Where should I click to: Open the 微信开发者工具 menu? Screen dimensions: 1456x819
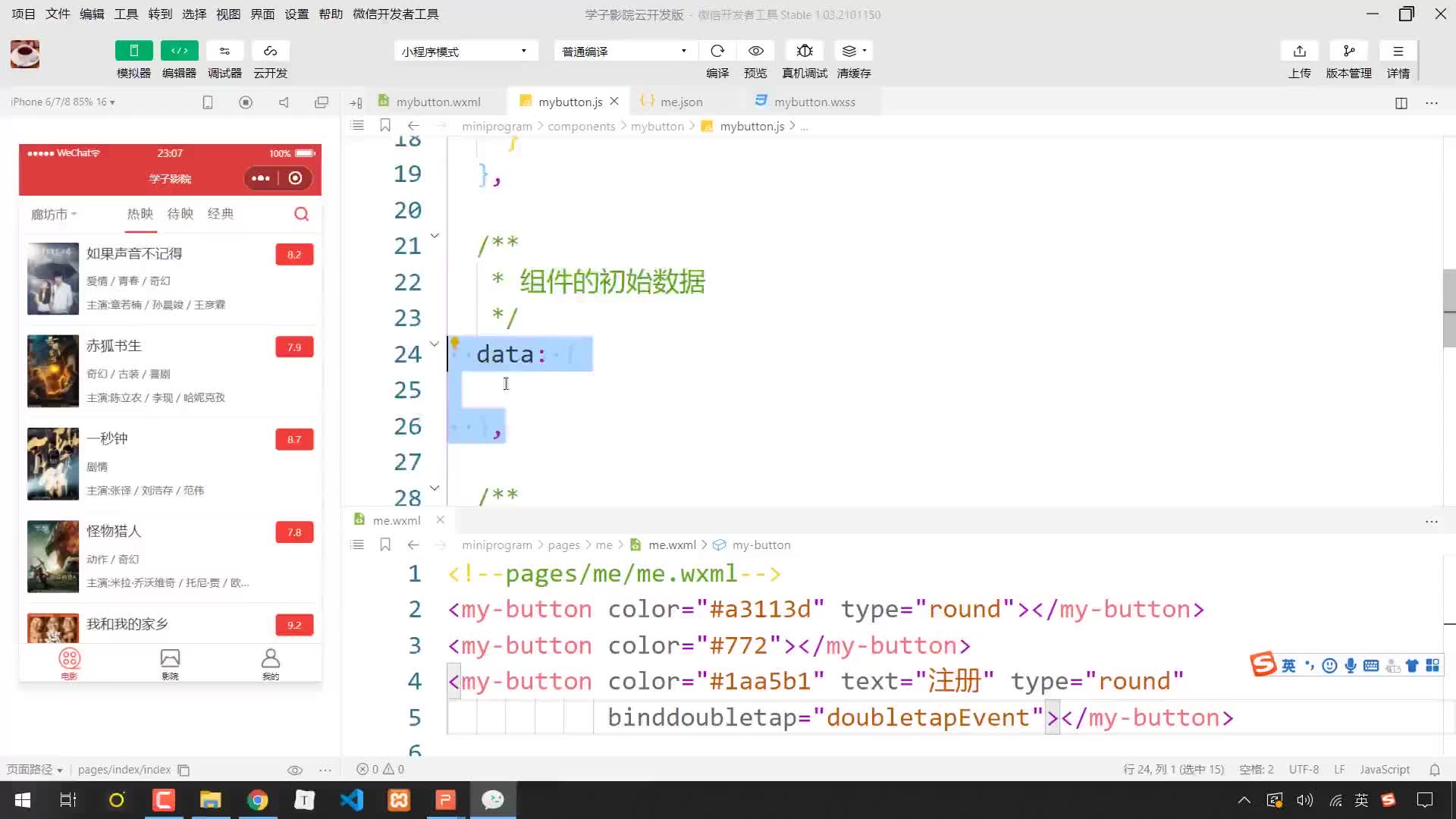[396, 14]
